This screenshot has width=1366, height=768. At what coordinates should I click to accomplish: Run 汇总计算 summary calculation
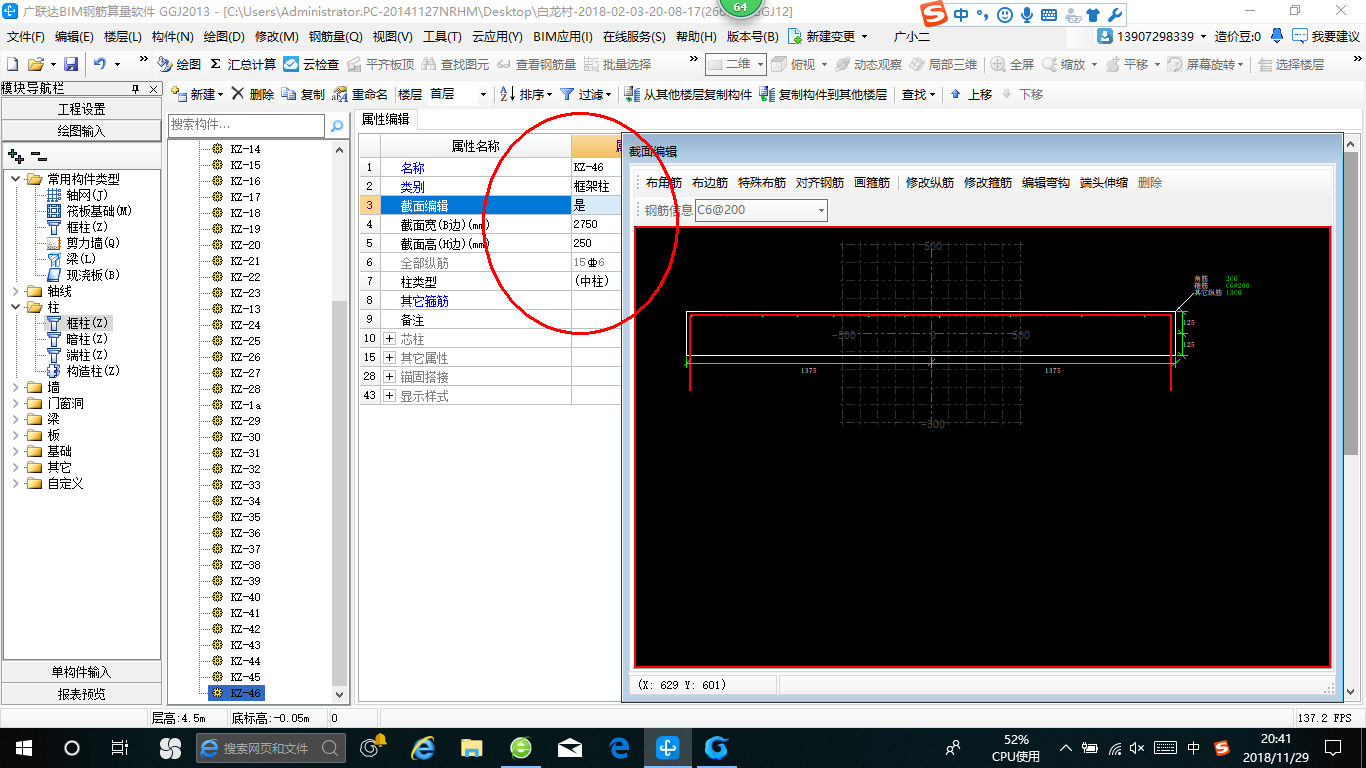click(x=242, y=64)
